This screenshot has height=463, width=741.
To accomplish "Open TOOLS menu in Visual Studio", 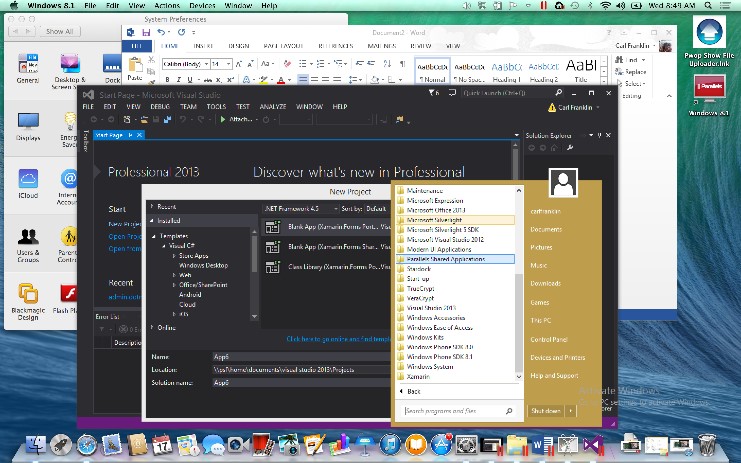I will pos(216,107).
